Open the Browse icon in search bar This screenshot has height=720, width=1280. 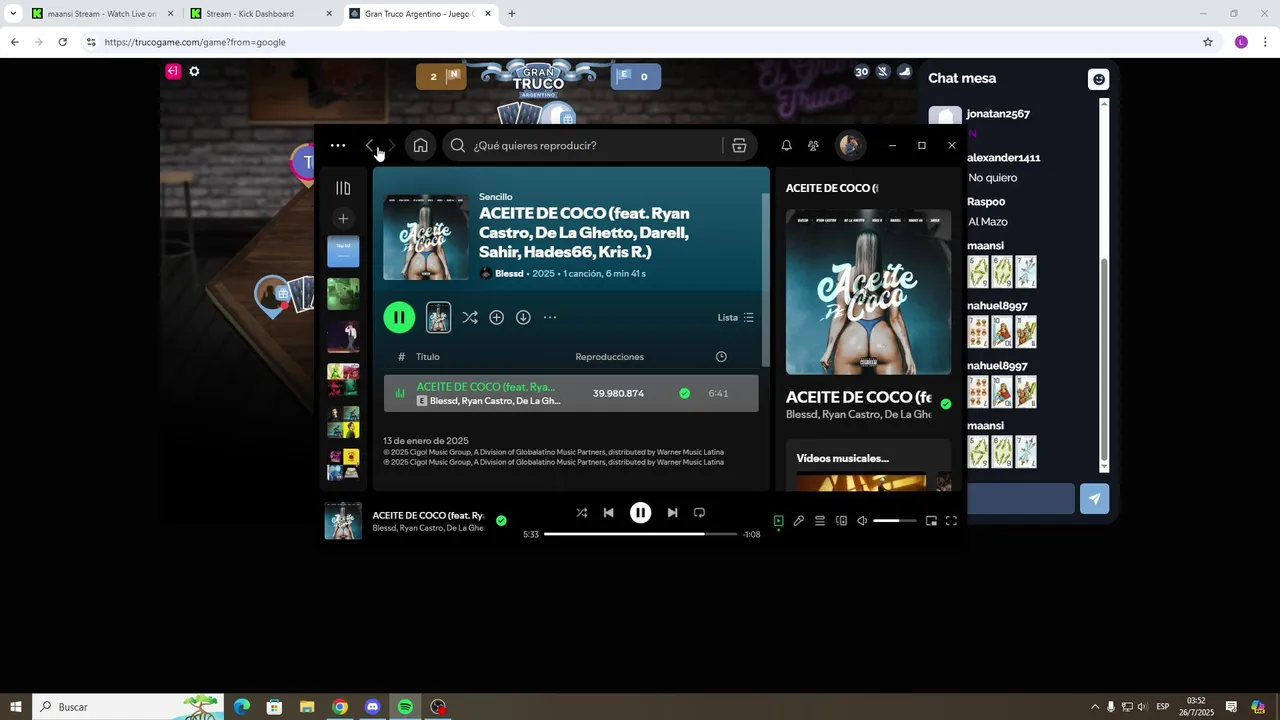(x=739, y=146)
